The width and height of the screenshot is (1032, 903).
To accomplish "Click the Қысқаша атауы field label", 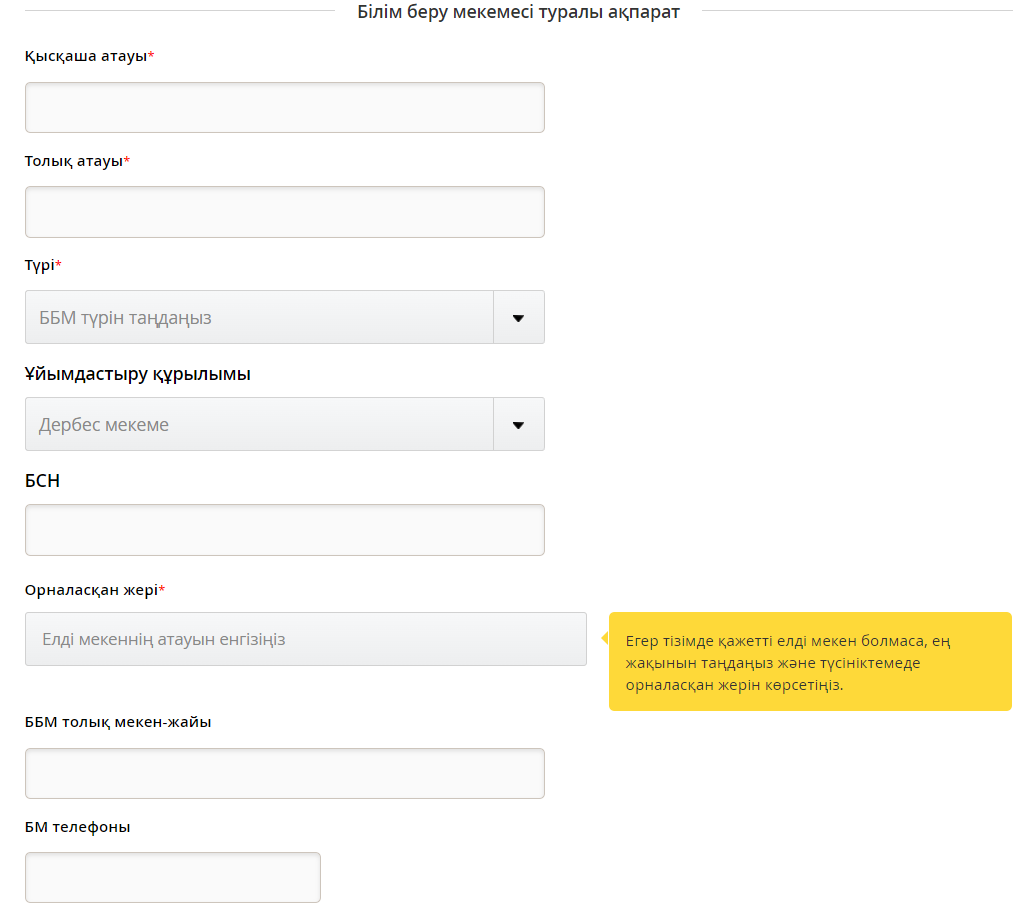I will coord(86,56).
